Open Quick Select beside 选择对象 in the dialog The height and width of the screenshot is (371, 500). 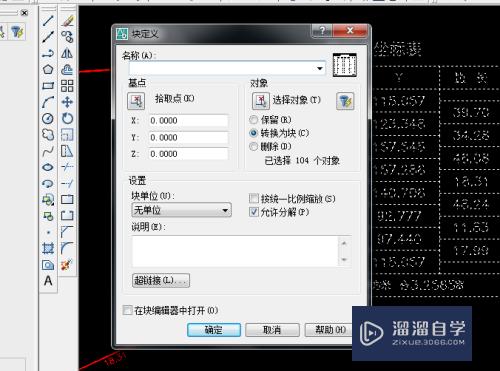(345, 101)
